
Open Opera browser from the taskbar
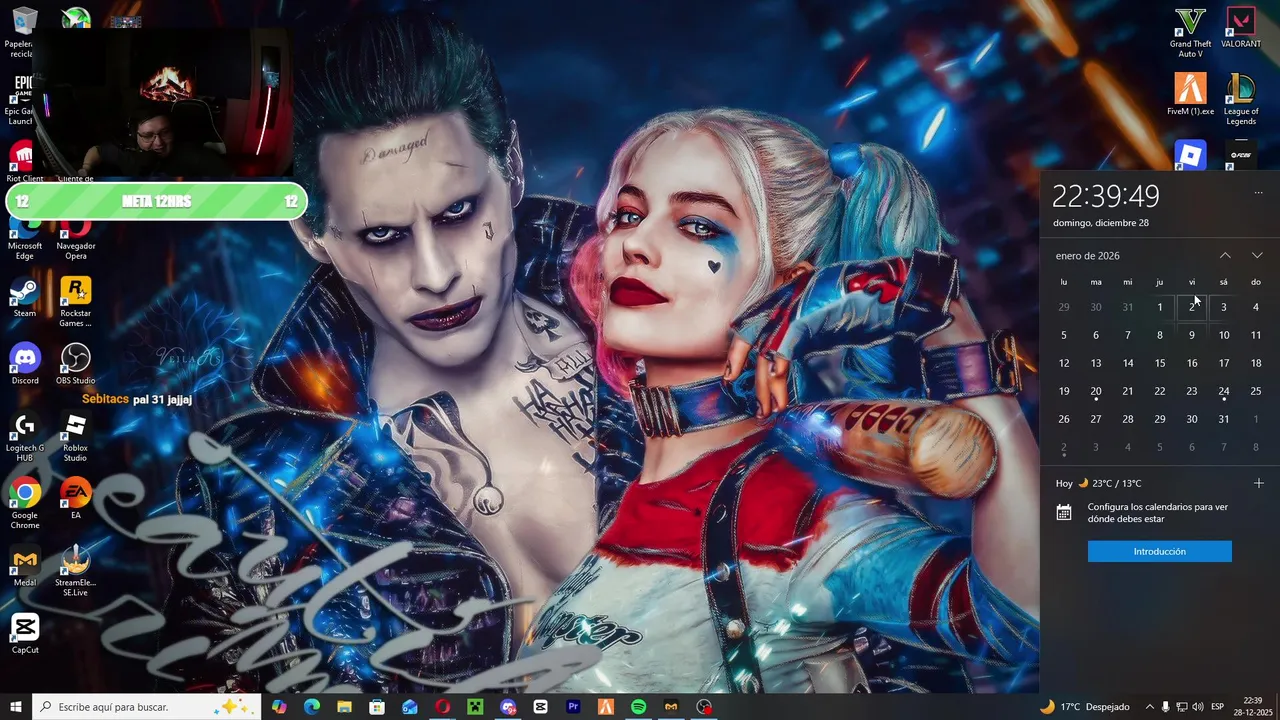coord(443,707)
